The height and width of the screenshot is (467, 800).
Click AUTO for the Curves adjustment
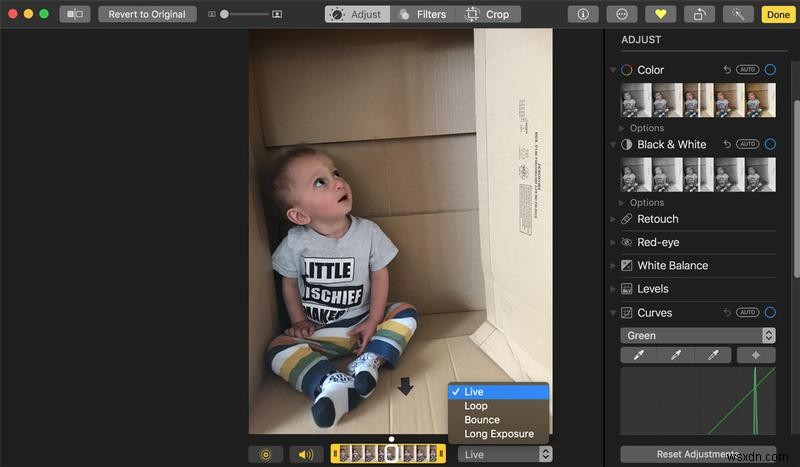(x=747, y=312)
